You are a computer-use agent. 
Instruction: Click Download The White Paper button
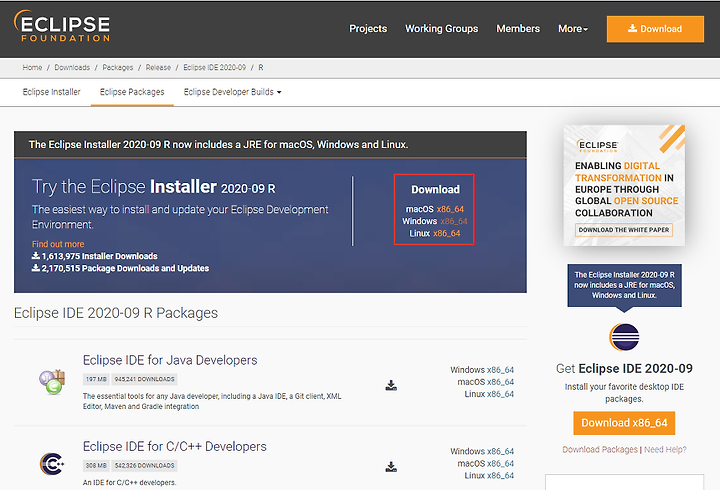coord(624,230)
